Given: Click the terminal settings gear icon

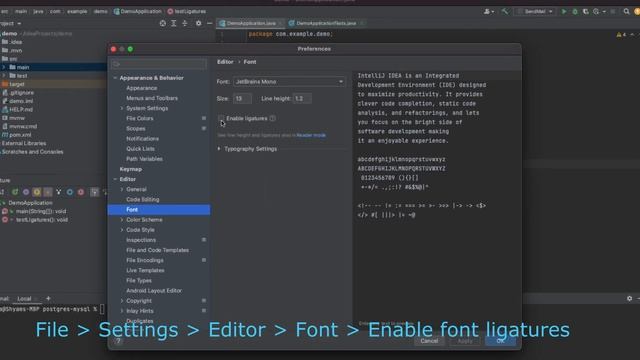Looking at the screenshot, I should click(x=629, y=298).
